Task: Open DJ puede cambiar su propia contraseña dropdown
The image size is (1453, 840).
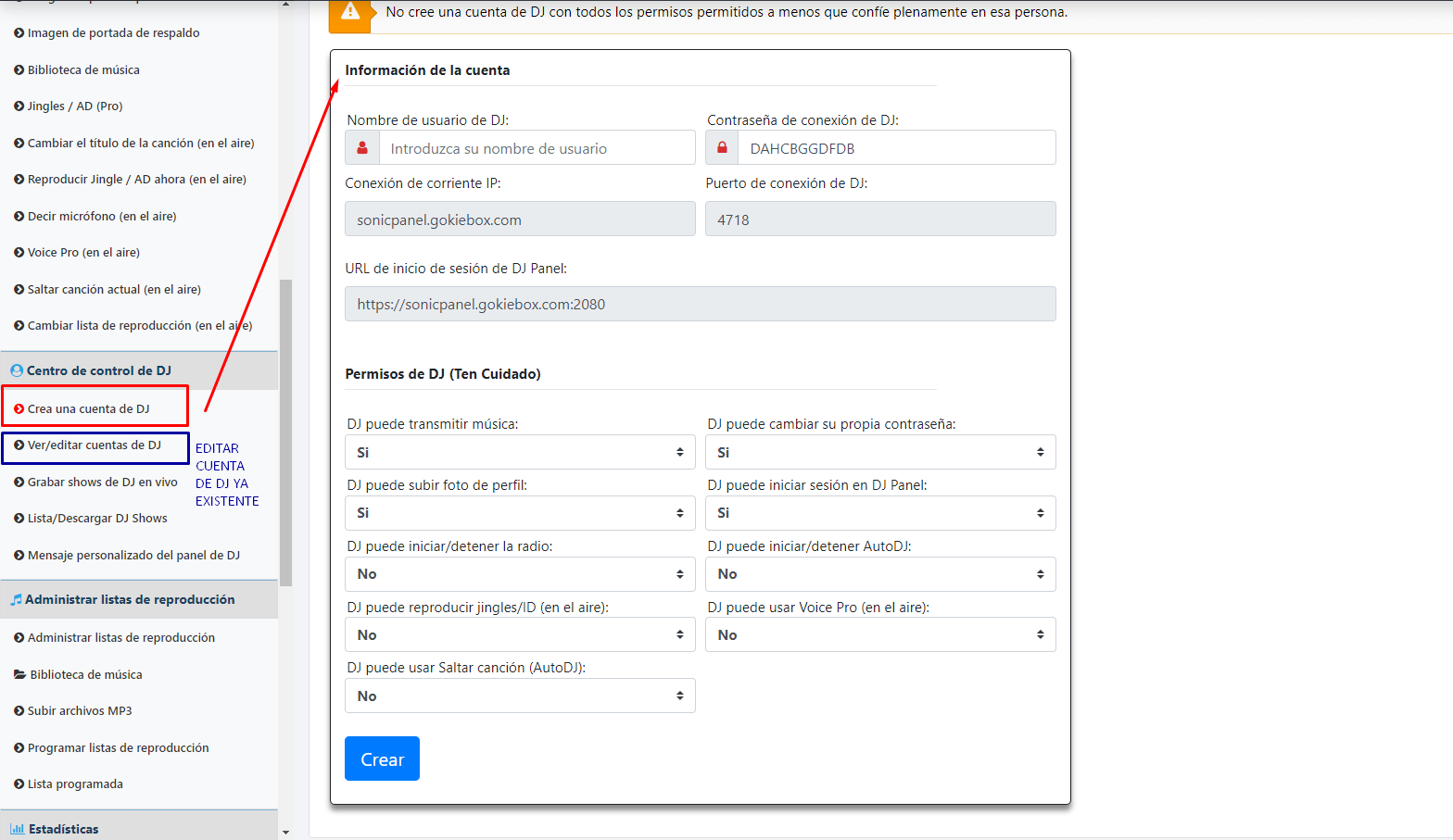Action: click(x=880, y=452)
